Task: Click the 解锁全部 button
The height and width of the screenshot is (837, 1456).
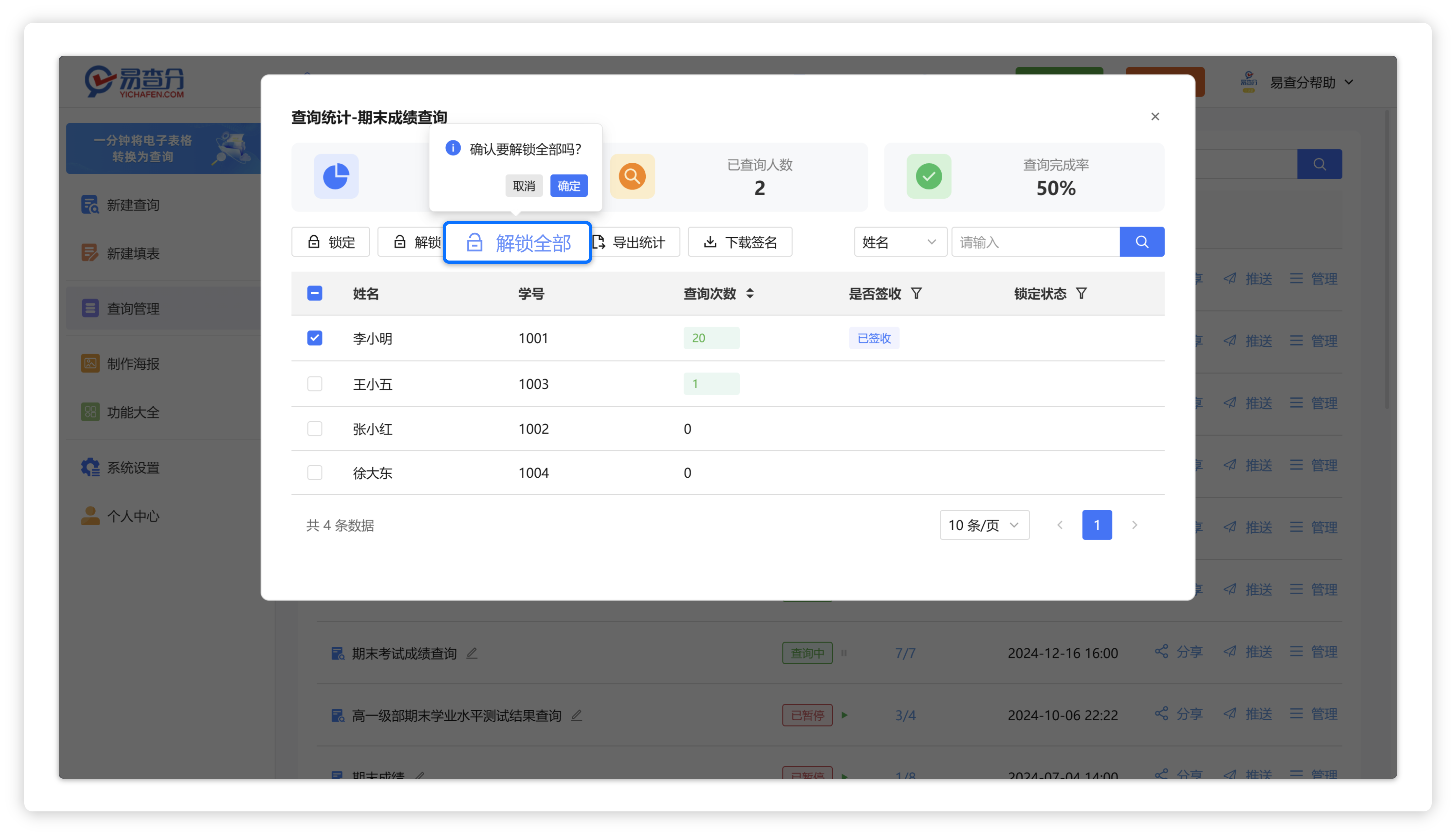Action: 517,243
